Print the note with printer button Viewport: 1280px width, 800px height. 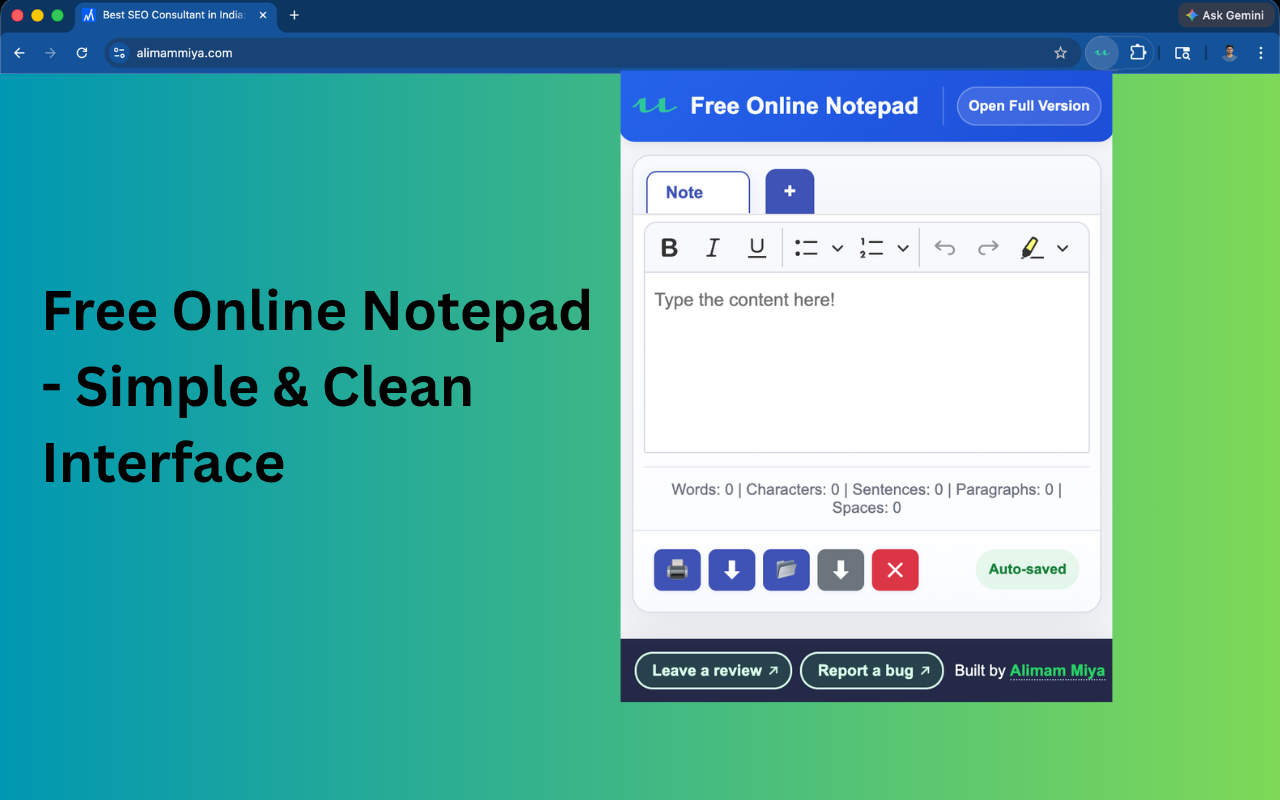click(x=677, y=570)
